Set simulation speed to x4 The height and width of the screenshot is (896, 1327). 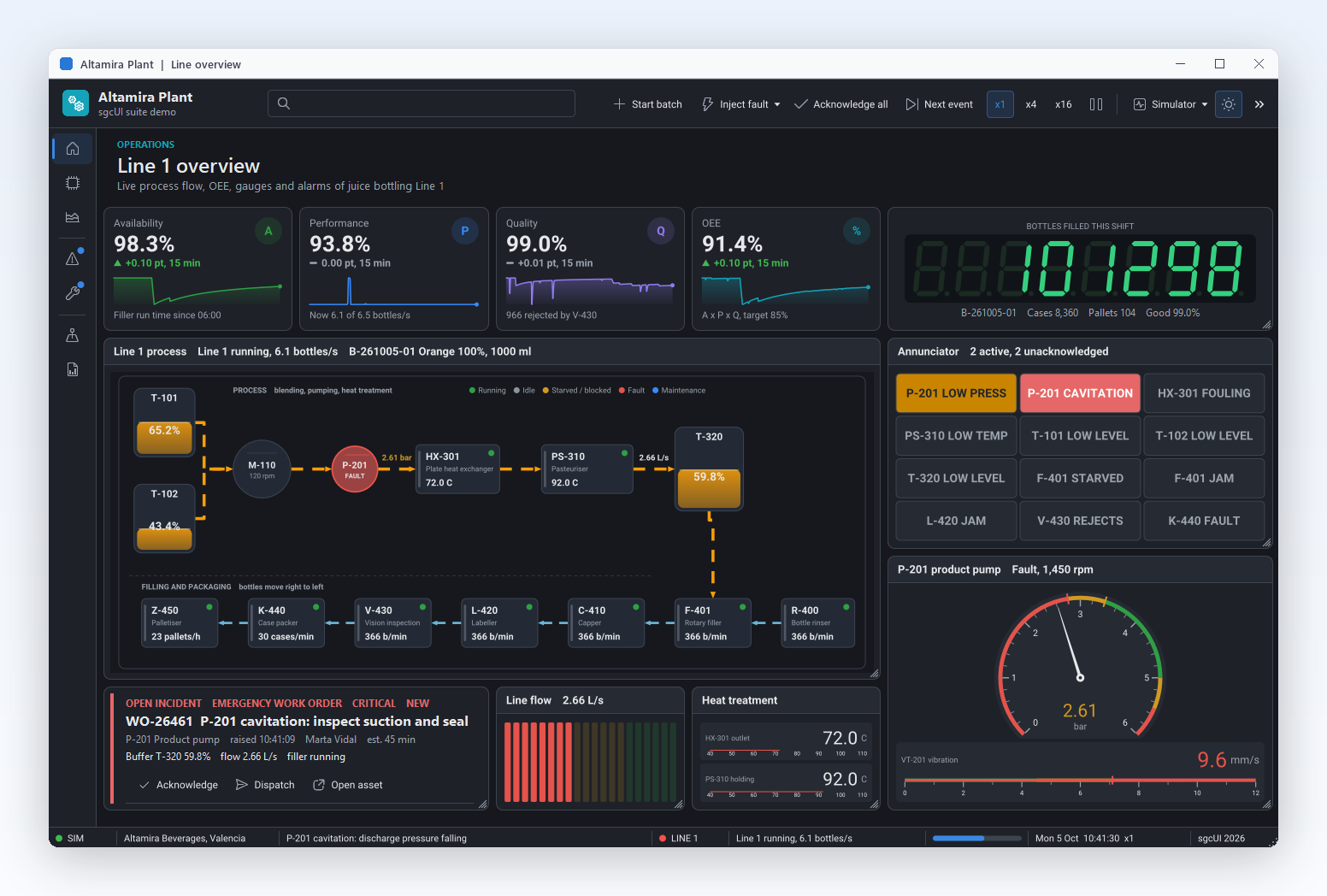1031,104
